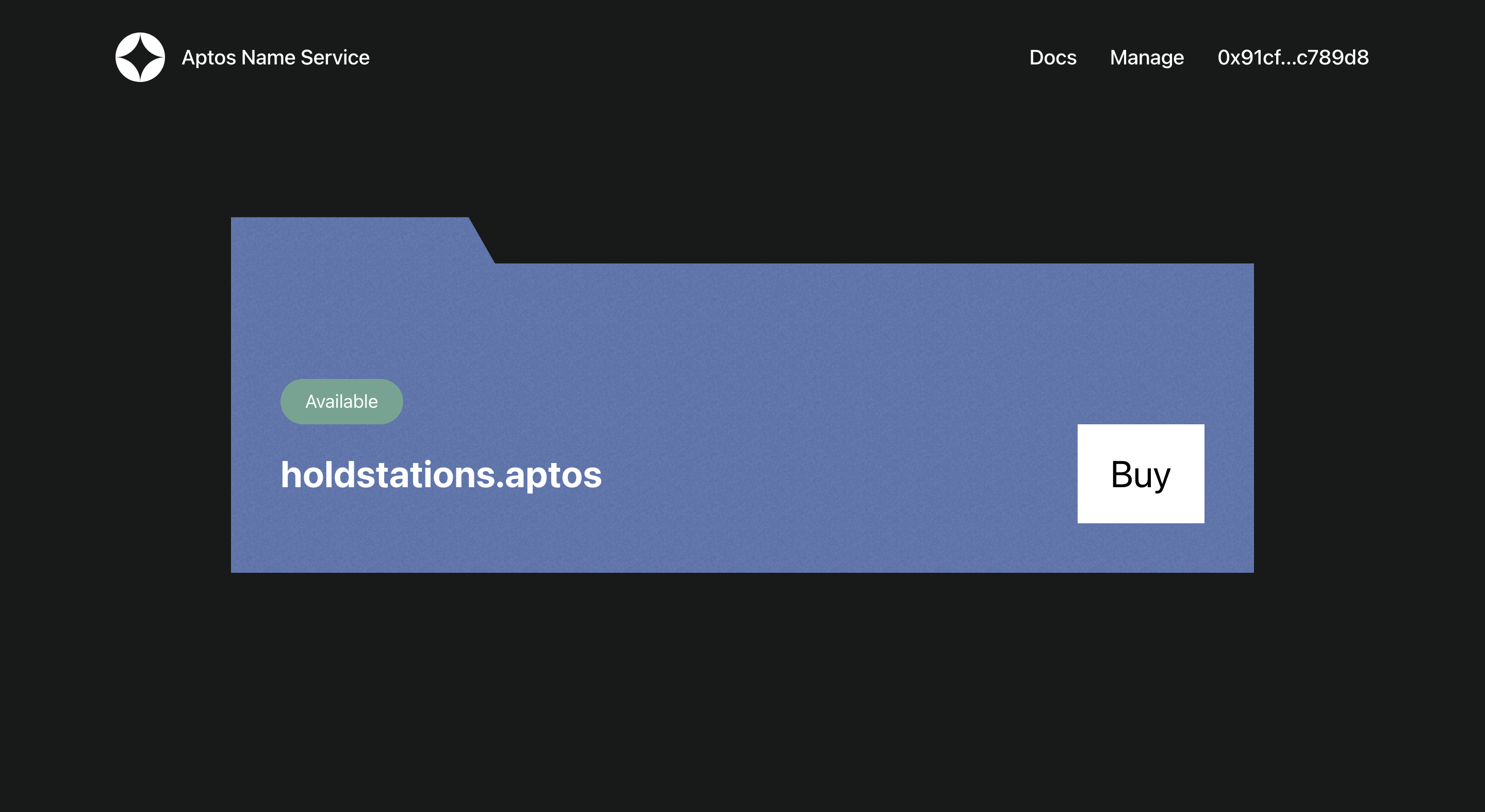The width and height of the screenshot is (1485, 812).
Task: Click the Available status badge
Action: (x=341, y=402)
